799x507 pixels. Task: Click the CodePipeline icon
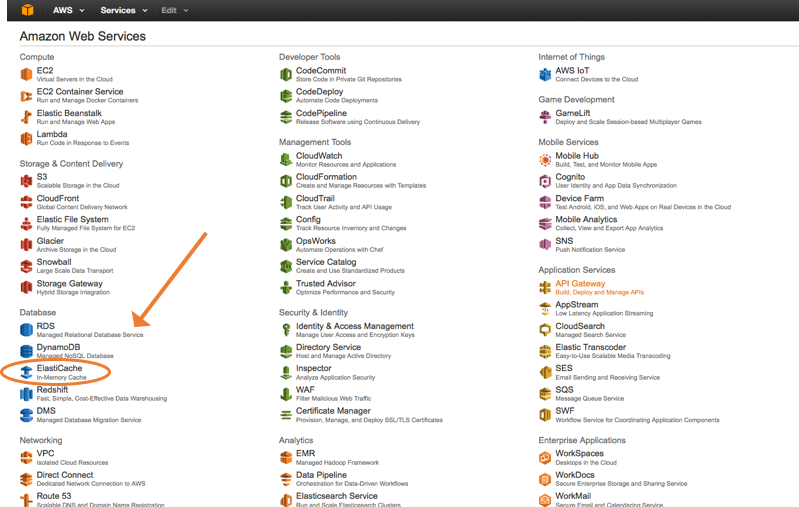pyautogui.click(x=286, y=117)
